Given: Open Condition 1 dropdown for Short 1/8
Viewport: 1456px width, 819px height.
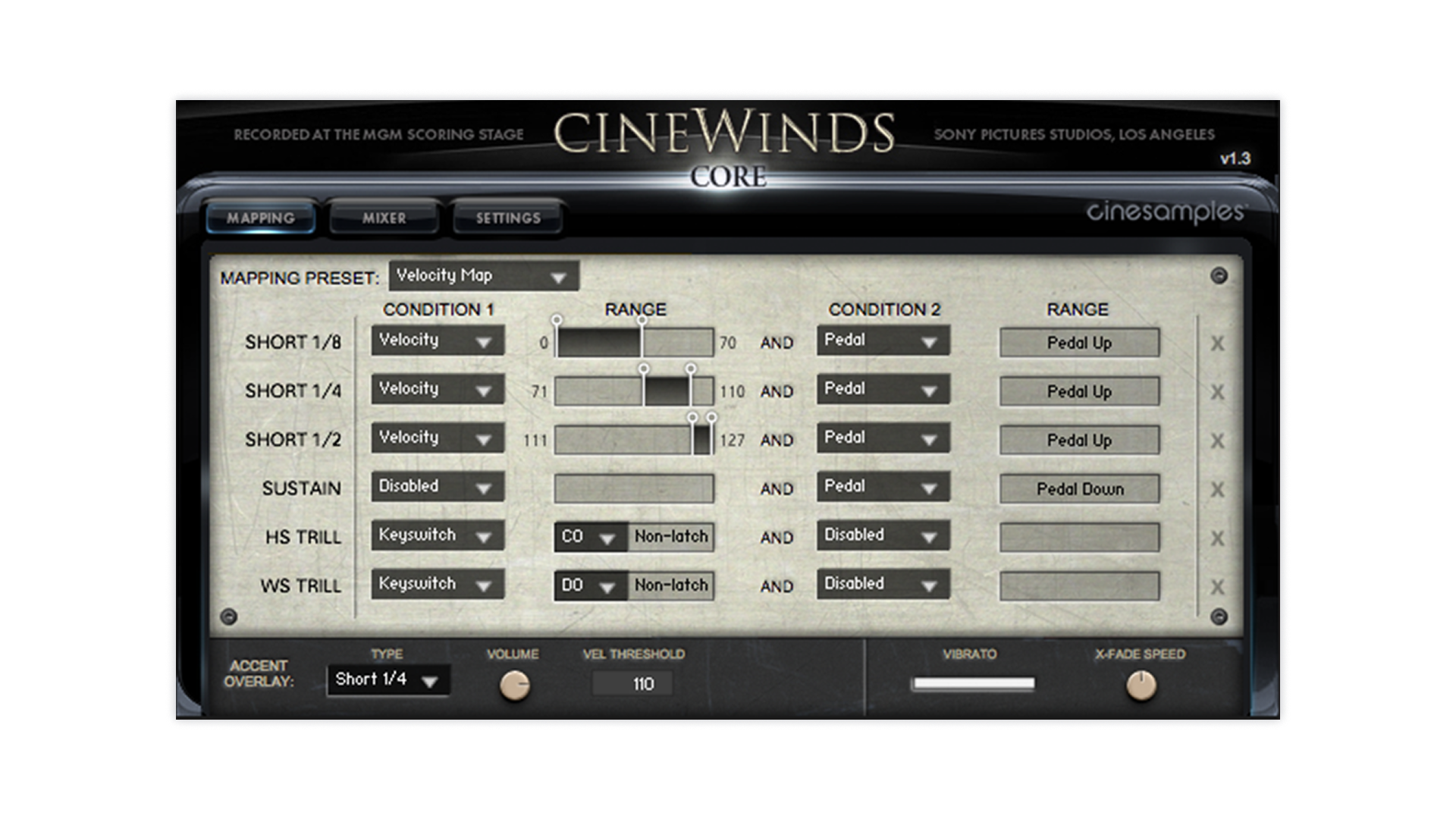Looking at the screenshot, I should pos(438,340).
